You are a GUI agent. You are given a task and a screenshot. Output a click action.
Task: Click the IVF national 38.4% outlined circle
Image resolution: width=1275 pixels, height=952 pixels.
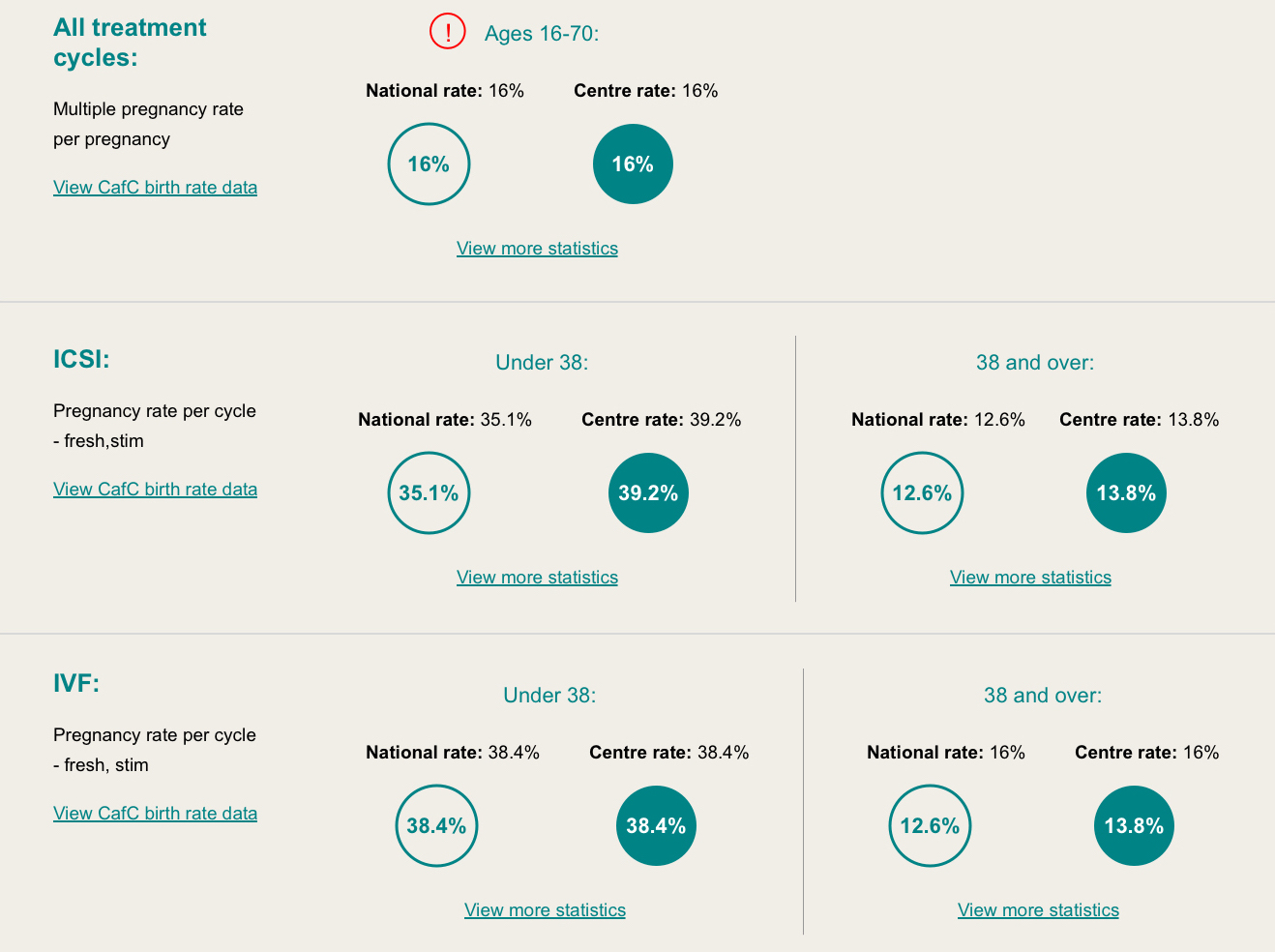(436, 825)
